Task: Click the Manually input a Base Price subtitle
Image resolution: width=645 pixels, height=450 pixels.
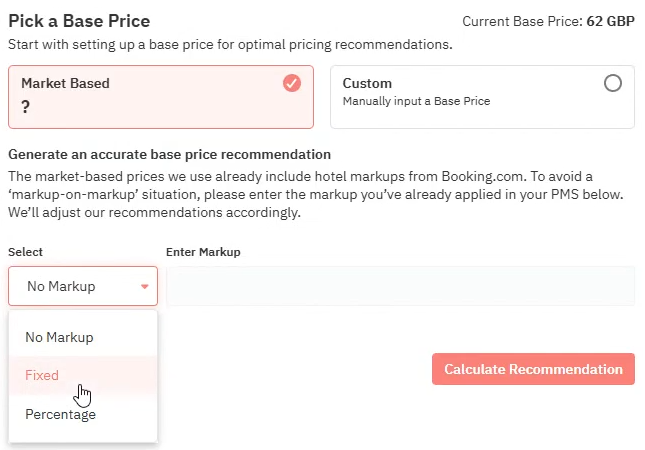Action: coord(416,101)
